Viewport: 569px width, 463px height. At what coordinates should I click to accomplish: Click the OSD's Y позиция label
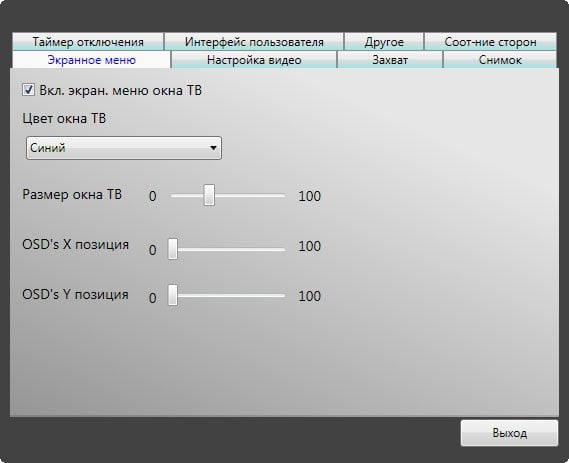click(75, 294)
